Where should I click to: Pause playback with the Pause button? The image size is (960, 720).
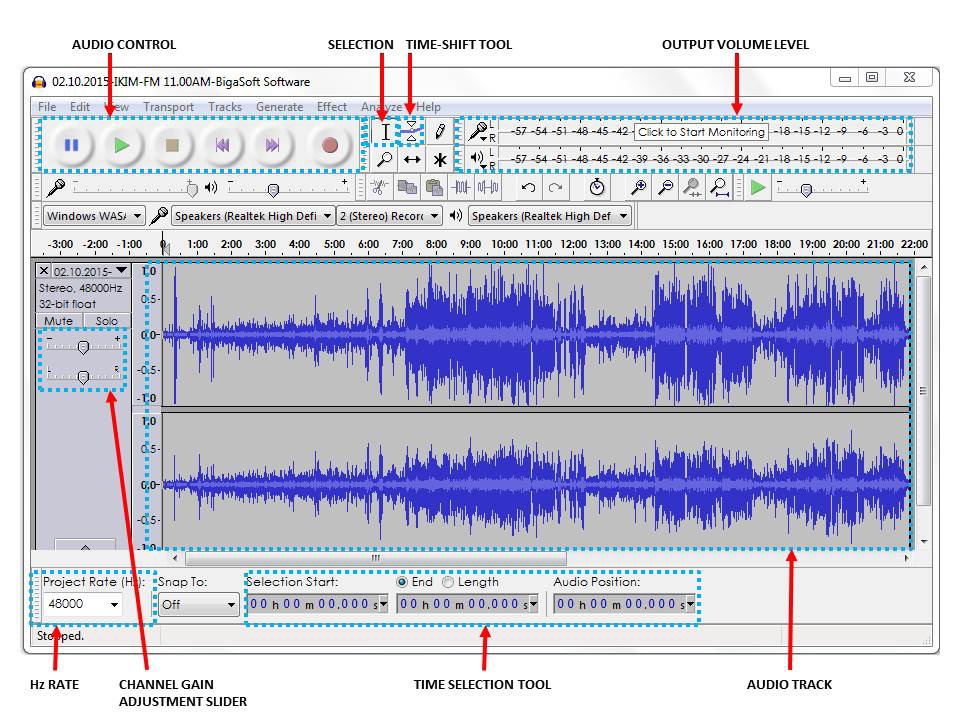[71, 145]
